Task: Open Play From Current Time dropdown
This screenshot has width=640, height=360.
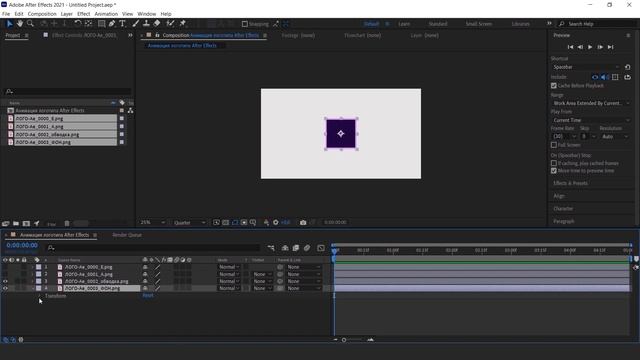Action: 591,120
